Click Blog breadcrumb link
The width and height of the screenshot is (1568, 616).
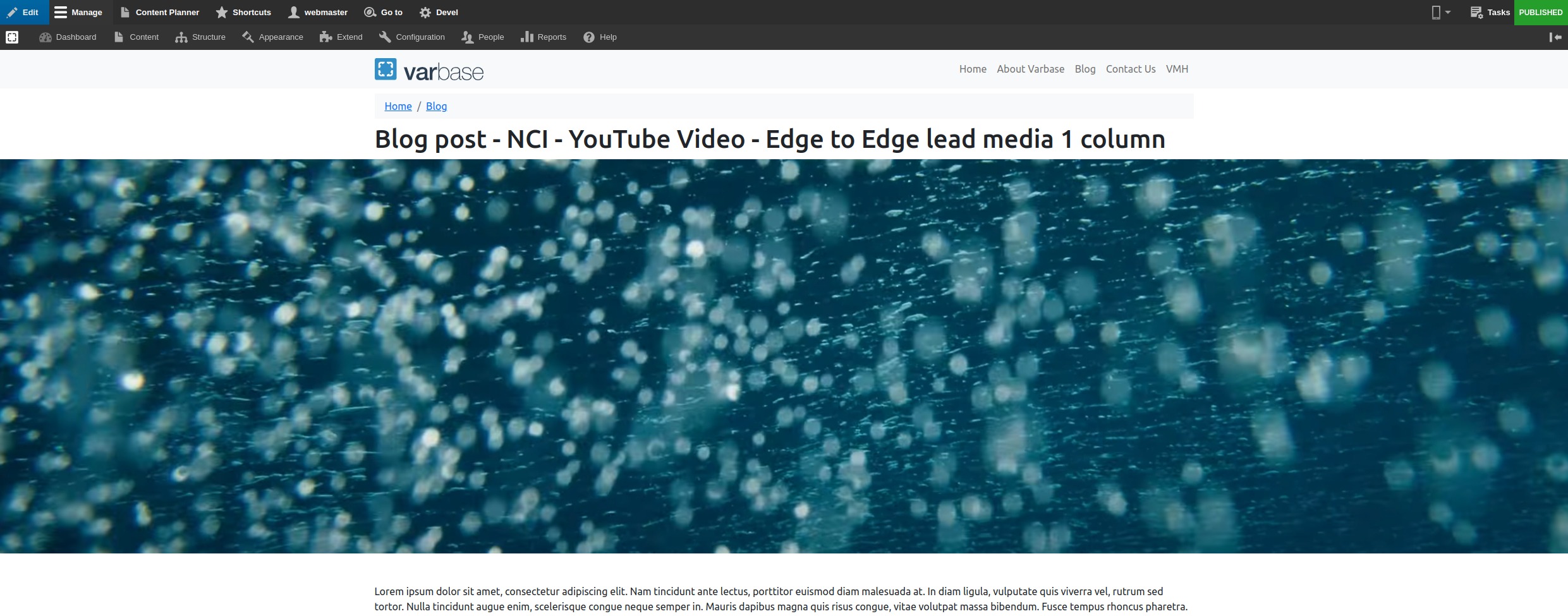436,106
